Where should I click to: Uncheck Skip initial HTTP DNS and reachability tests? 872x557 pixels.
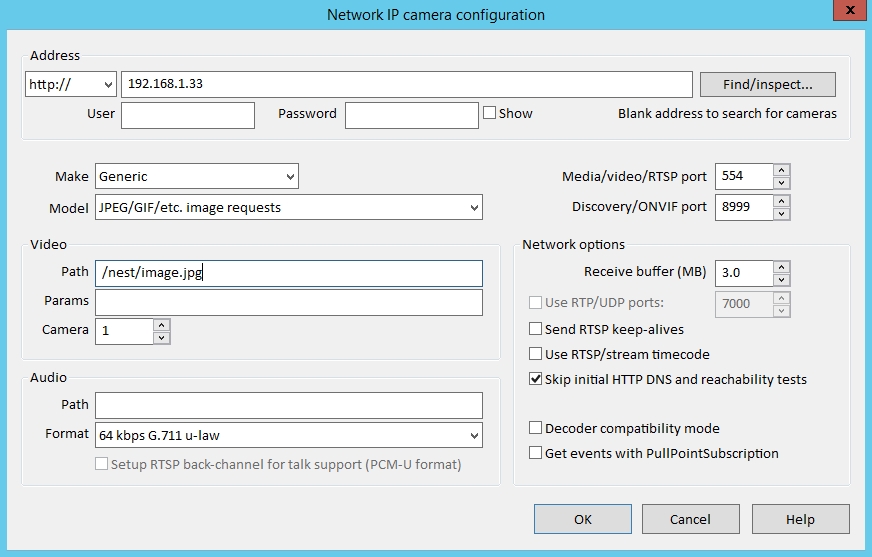[x=536, y=380]
